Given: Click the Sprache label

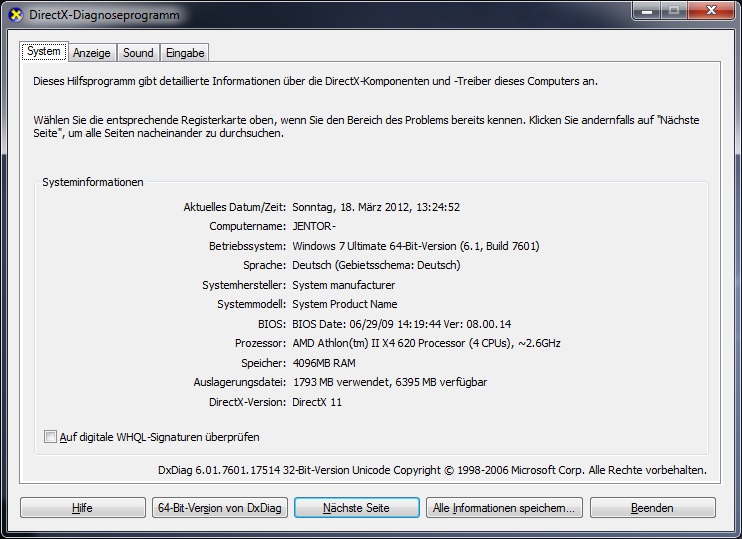Looking at the screenshot, I should (x=265, y=265).
